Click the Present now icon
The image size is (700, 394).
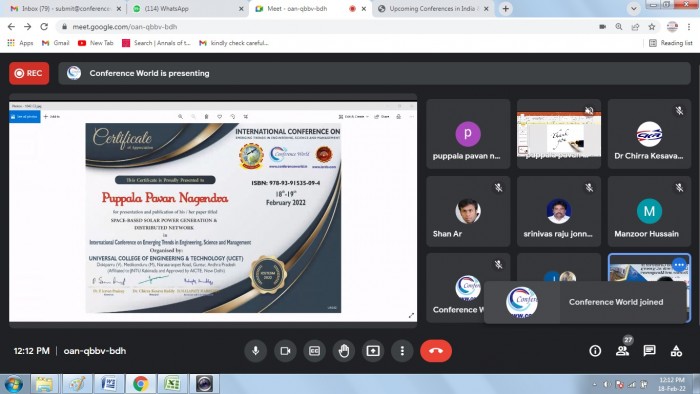[373, 351]
